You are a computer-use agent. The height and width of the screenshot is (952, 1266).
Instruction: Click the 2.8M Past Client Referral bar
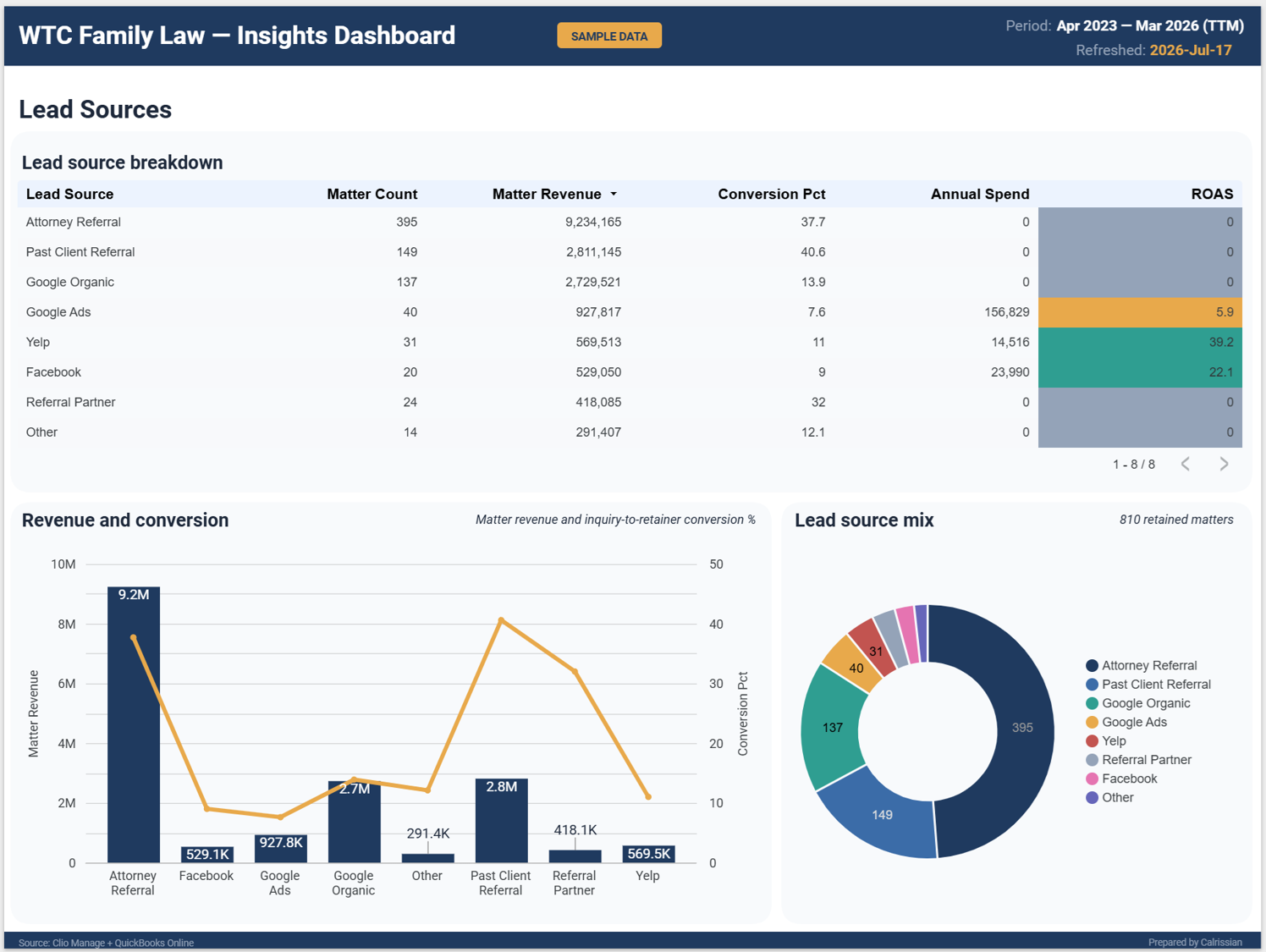click(x=501, y=821)
